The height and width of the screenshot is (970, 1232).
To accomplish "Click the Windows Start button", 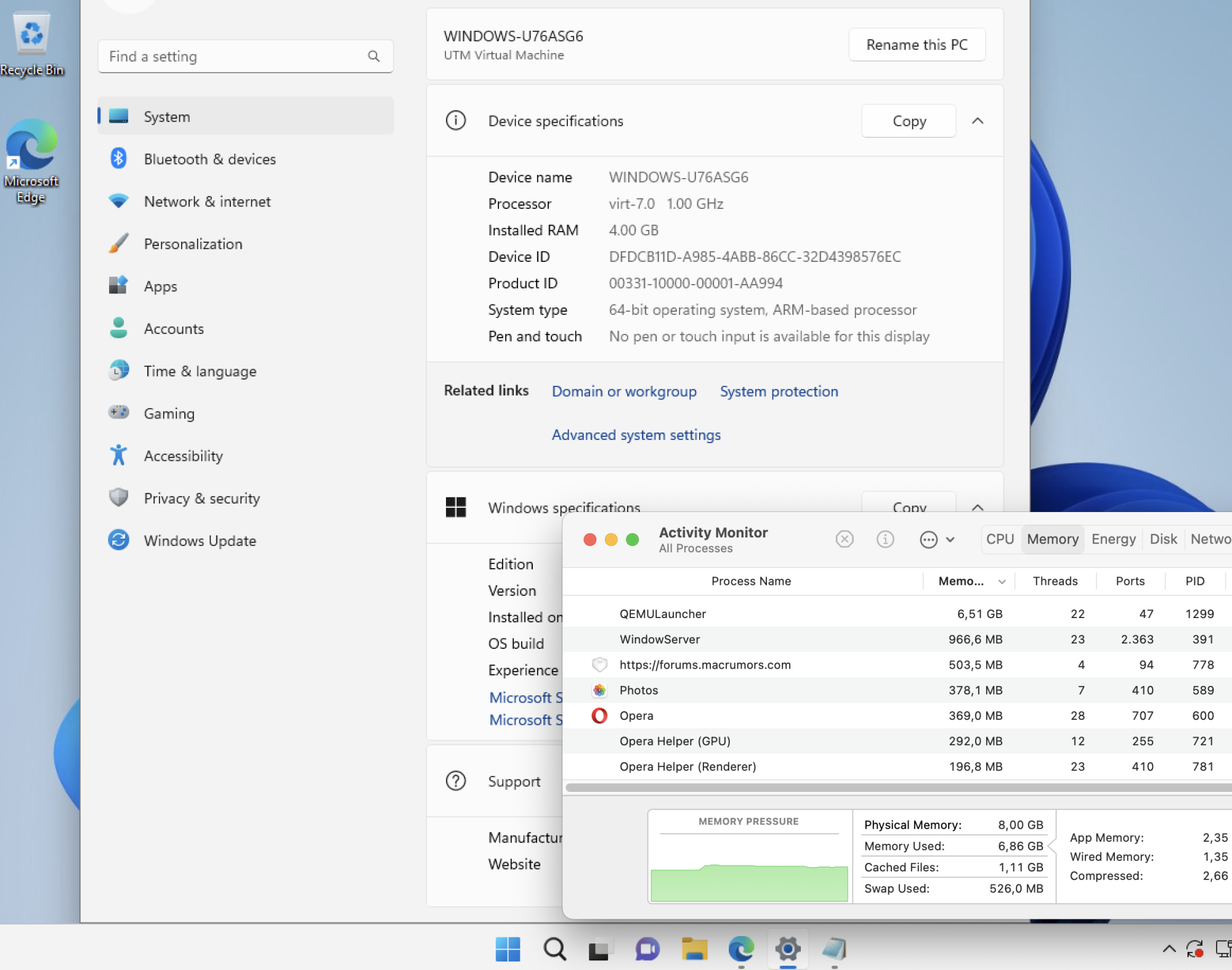I will pos(508,948).
